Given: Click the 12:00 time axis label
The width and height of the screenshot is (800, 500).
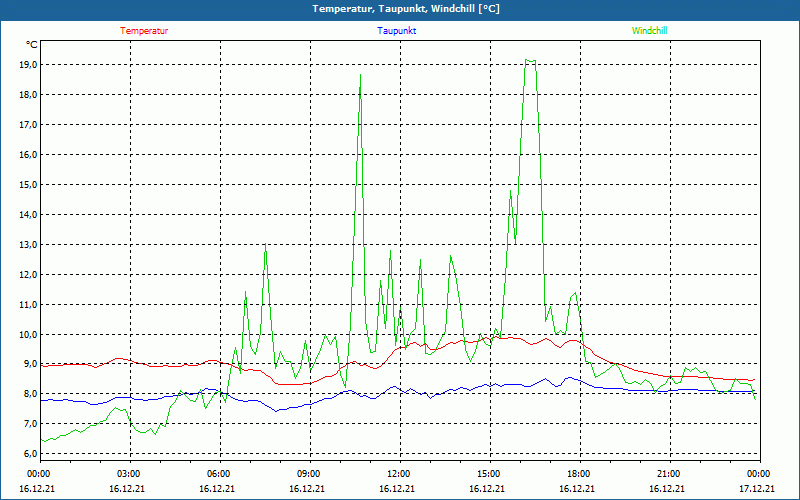Looking at the screenshot, I should (399, 474).
